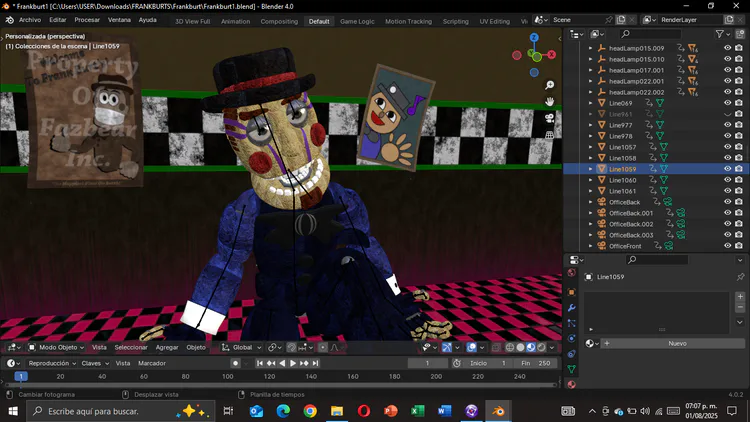Toggle auto keying record button
Viewport: 750px width, 422px height.
tap(235, 363)
